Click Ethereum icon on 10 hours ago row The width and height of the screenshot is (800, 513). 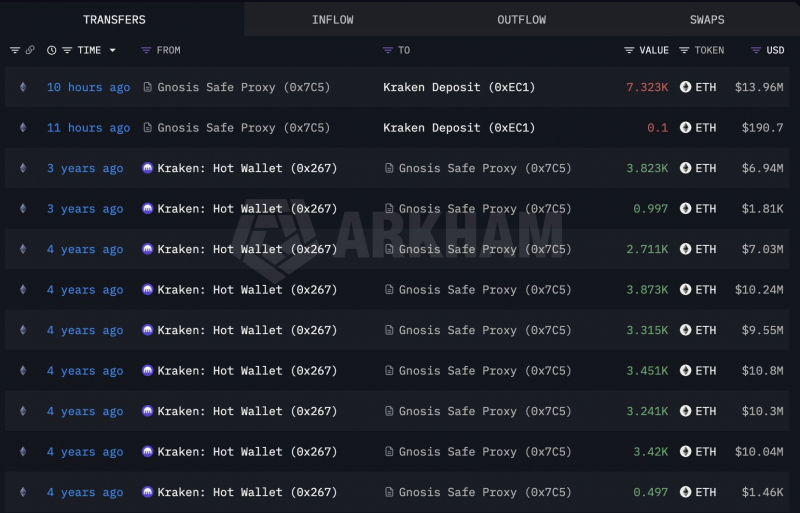23,87
